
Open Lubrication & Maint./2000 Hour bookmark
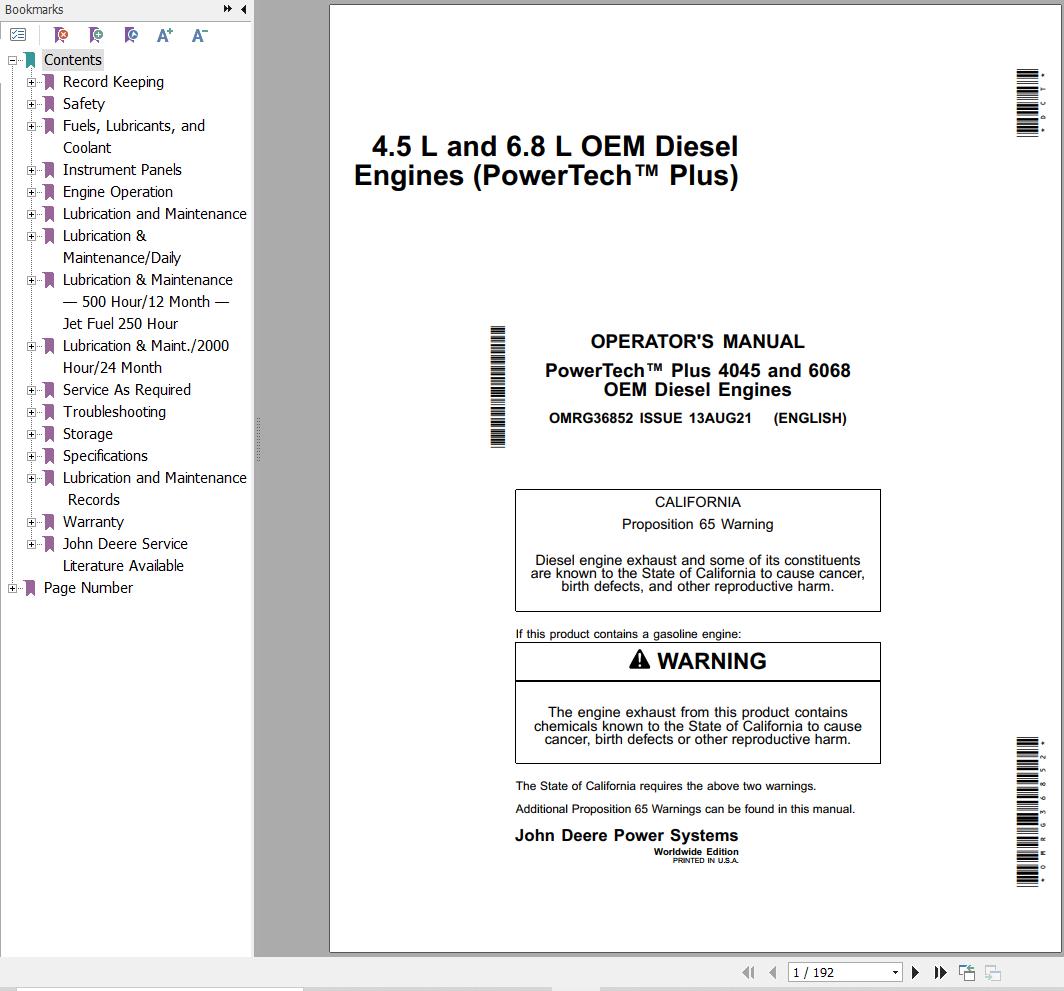pos(146,356)
